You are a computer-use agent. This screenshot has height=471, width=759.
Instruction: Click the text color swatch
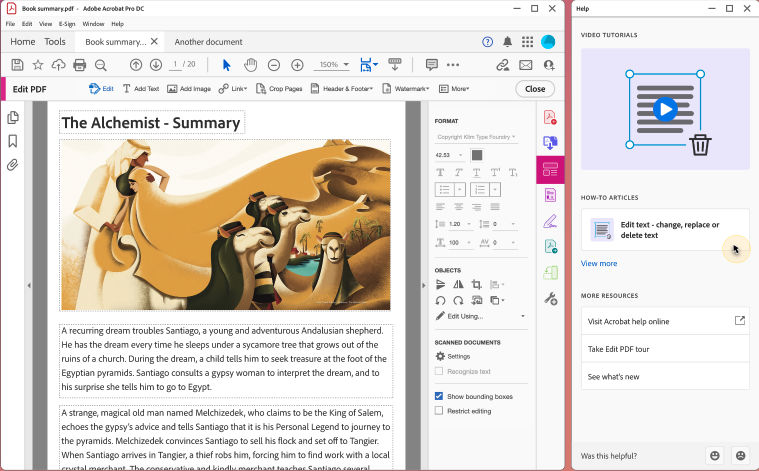(x=477, y=155)
